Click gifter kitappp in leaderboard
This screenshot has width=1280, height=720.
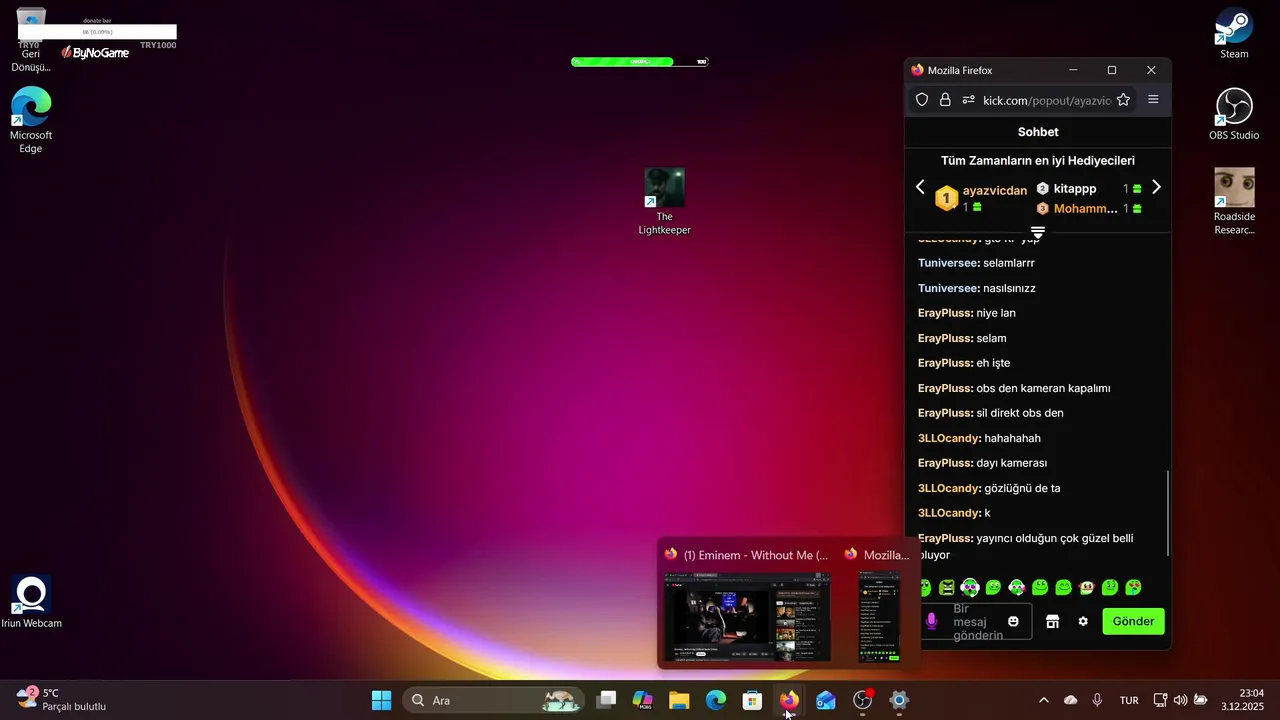pos(1075,188)
